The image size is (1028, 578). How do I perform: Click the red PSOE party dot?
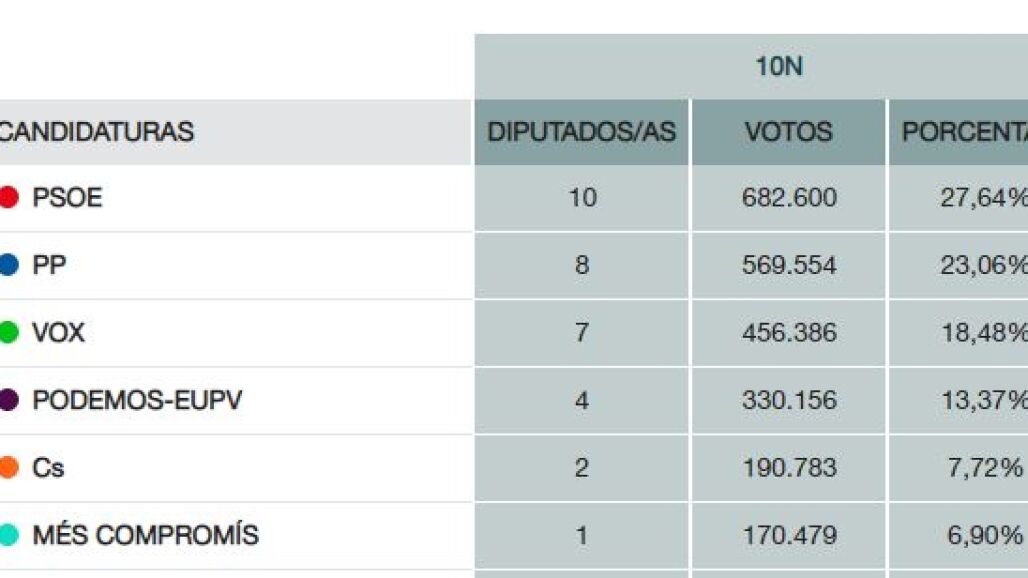click(9, 198)
